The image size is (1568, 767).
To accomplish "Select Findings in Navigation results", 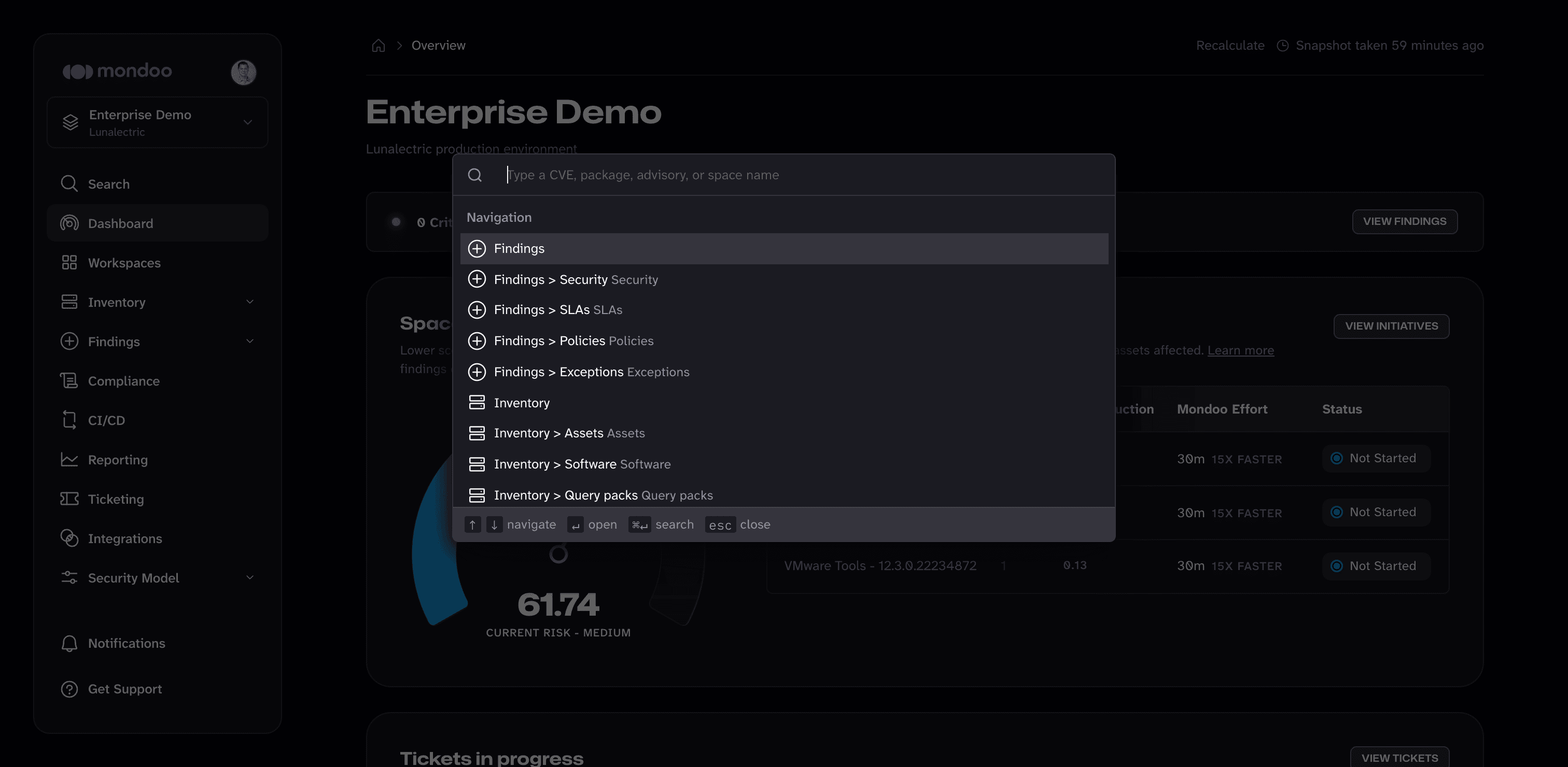I will (x=784, y=249).
